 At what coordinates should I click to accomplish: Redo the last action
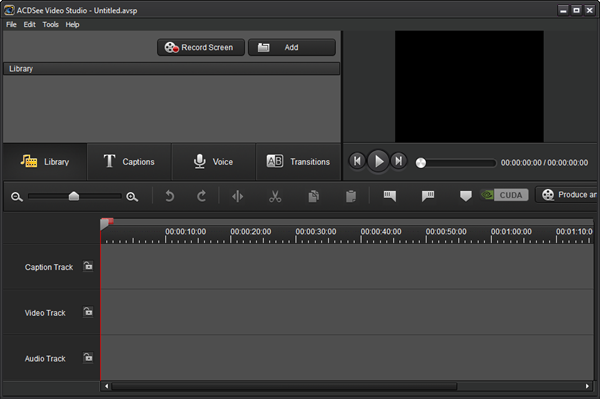coord(201,196)
